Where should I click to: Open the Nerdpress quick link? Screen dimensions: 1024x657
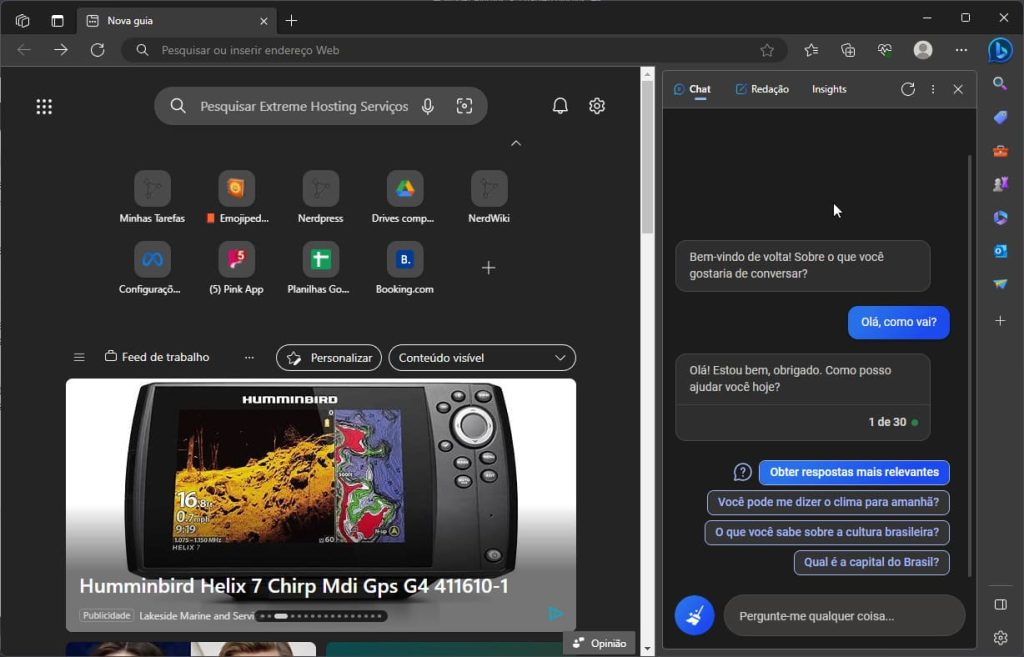(321, 197)
